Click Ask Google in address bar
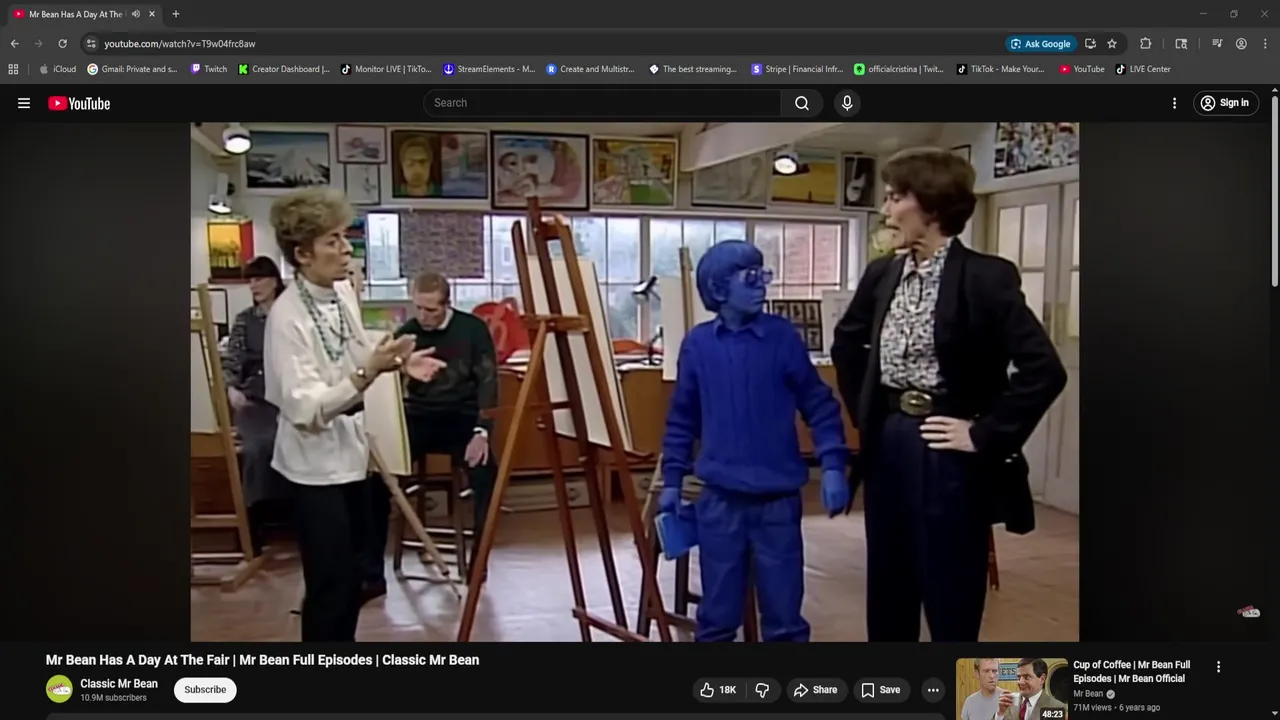The width and height of the screenshot is (1280, 720). click(x=1041, y=44)
